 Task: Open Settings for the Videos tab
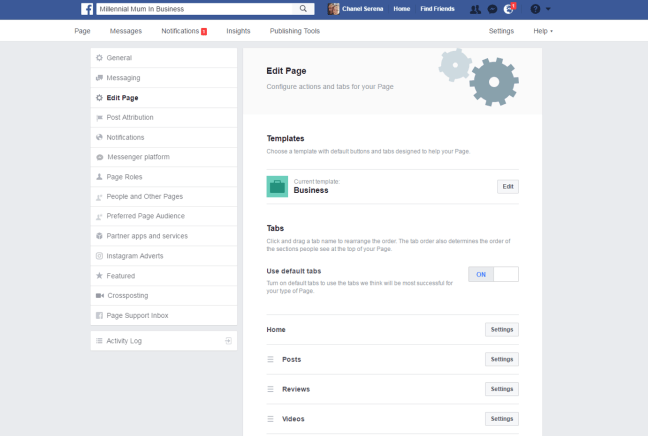(x=502, y=419)
